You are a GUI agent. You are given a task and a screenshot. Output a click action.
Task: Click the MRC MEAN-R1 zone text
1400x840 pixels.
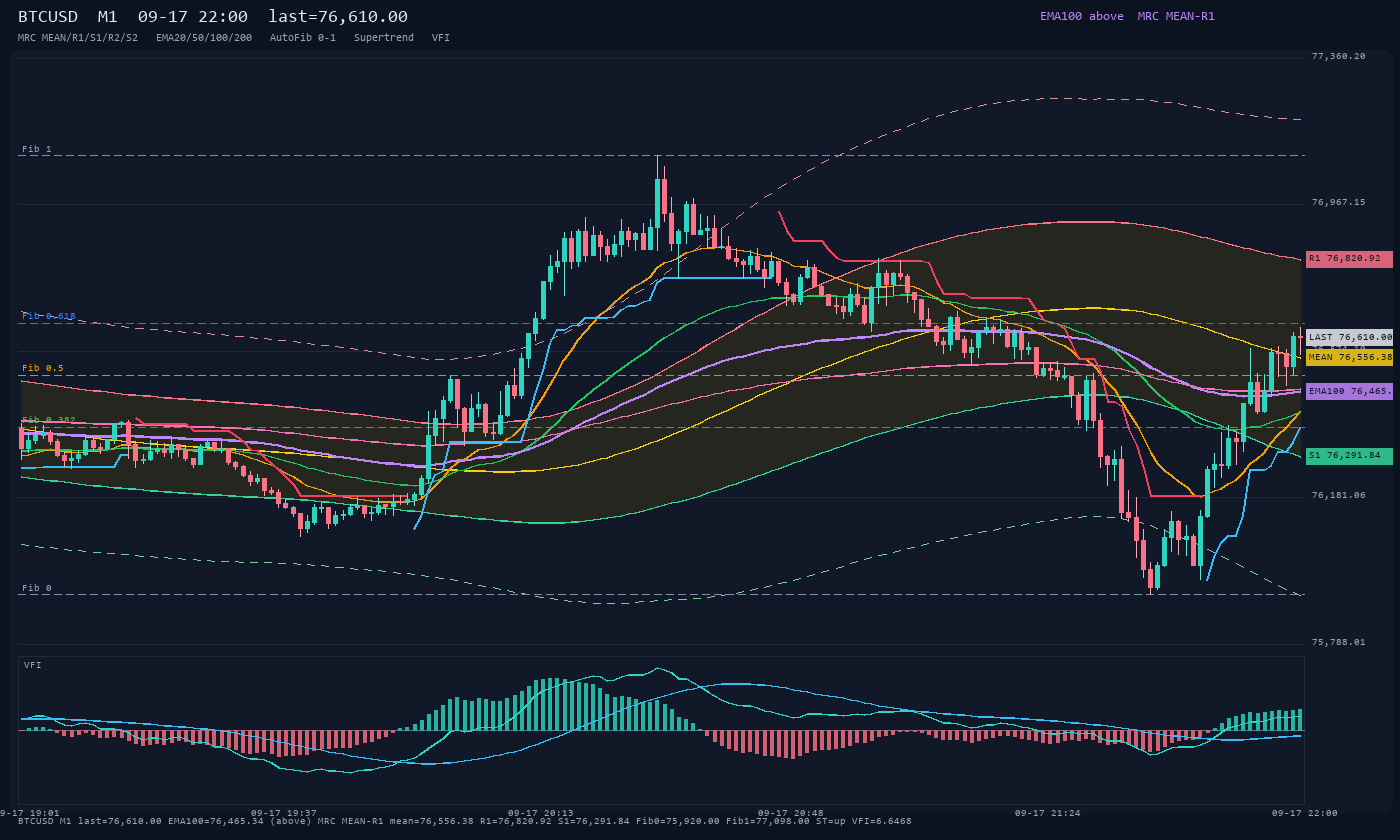click(1176, 16)
